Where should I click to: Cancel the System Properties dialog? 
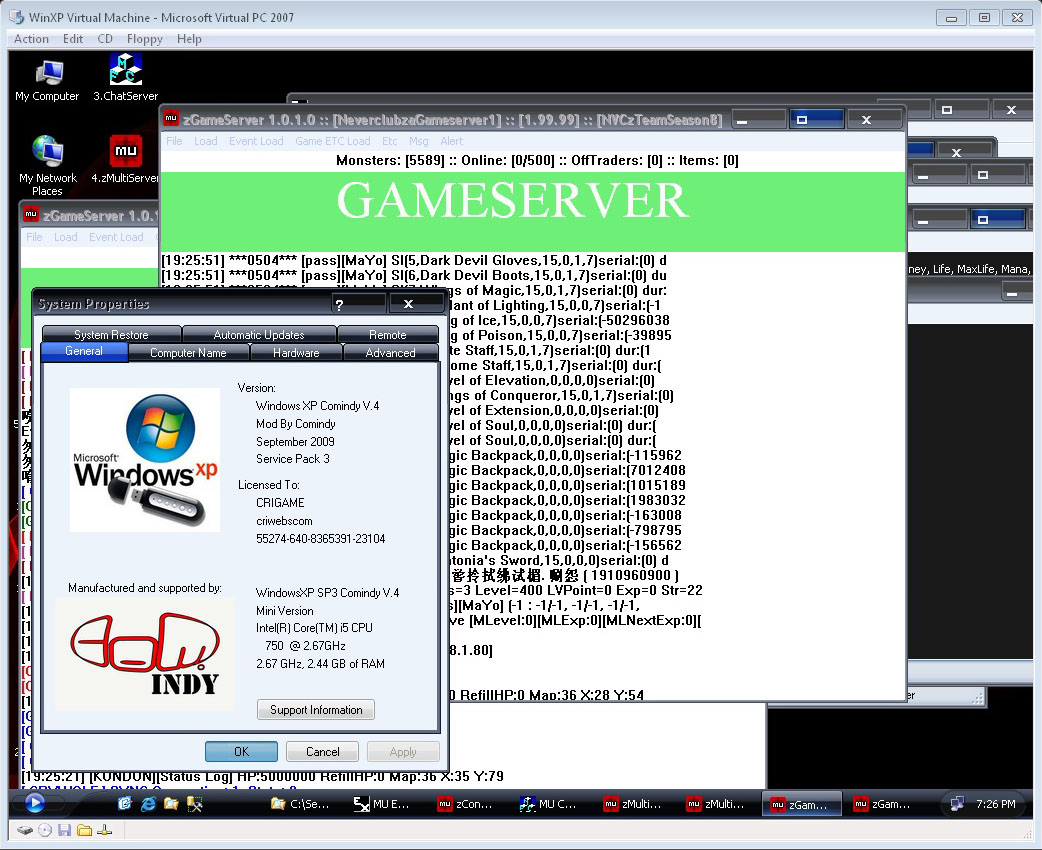click(322, 752)
